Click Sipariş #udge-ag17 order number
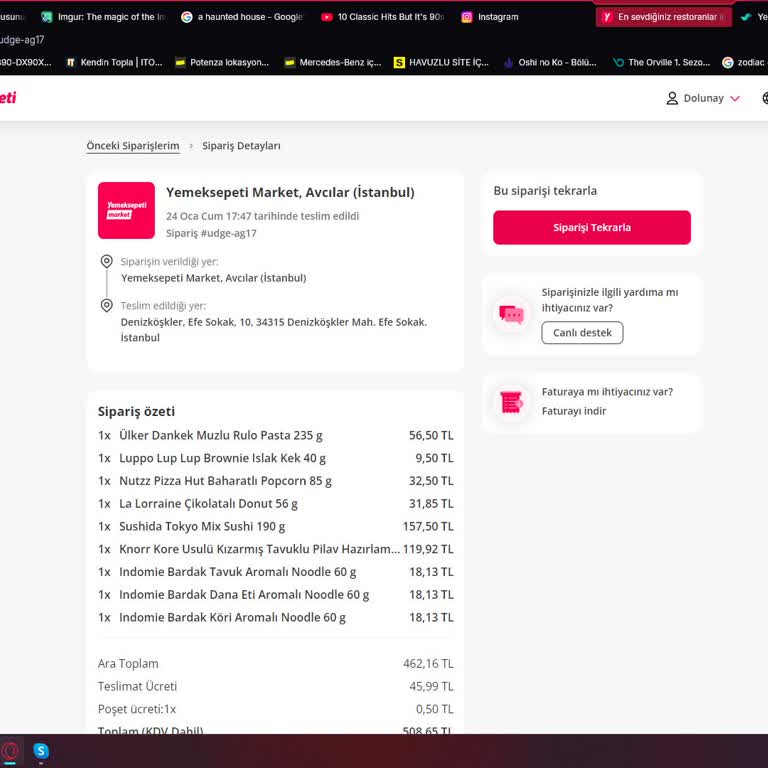 coord(211,233)
